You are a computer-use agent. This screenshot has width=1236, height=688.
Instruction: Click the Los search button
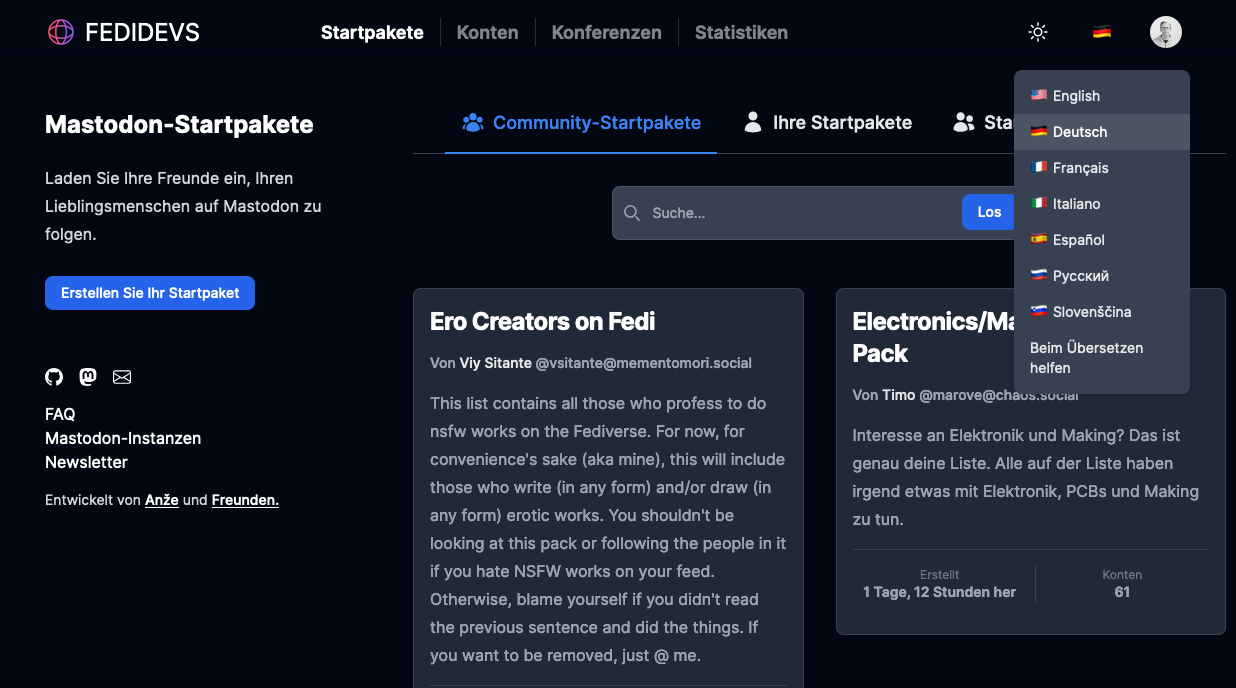pyautogui.click(x=989, y=212)
